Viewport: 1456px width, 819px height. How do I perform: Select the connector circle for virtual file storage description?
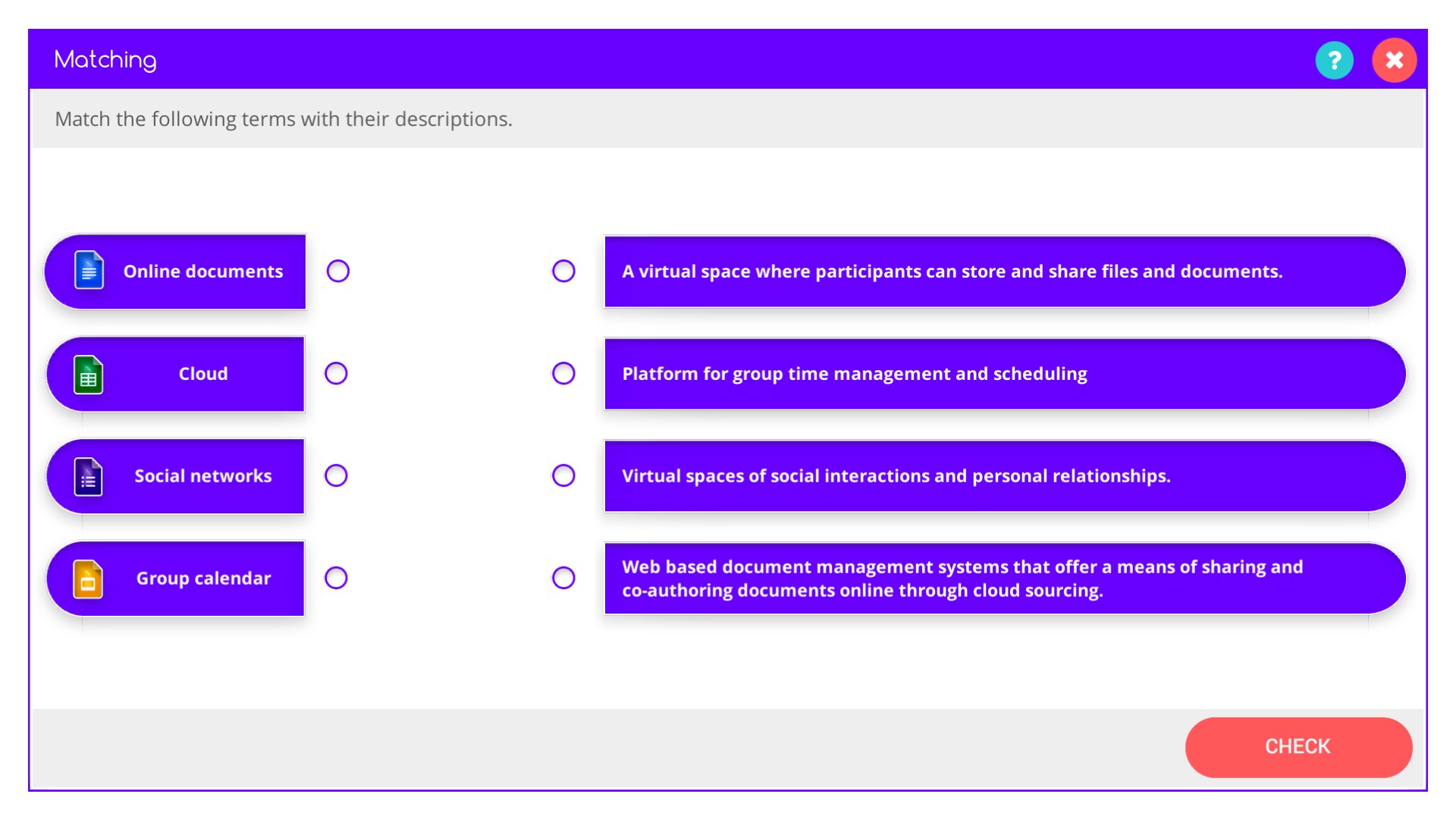tap(563, 271)
